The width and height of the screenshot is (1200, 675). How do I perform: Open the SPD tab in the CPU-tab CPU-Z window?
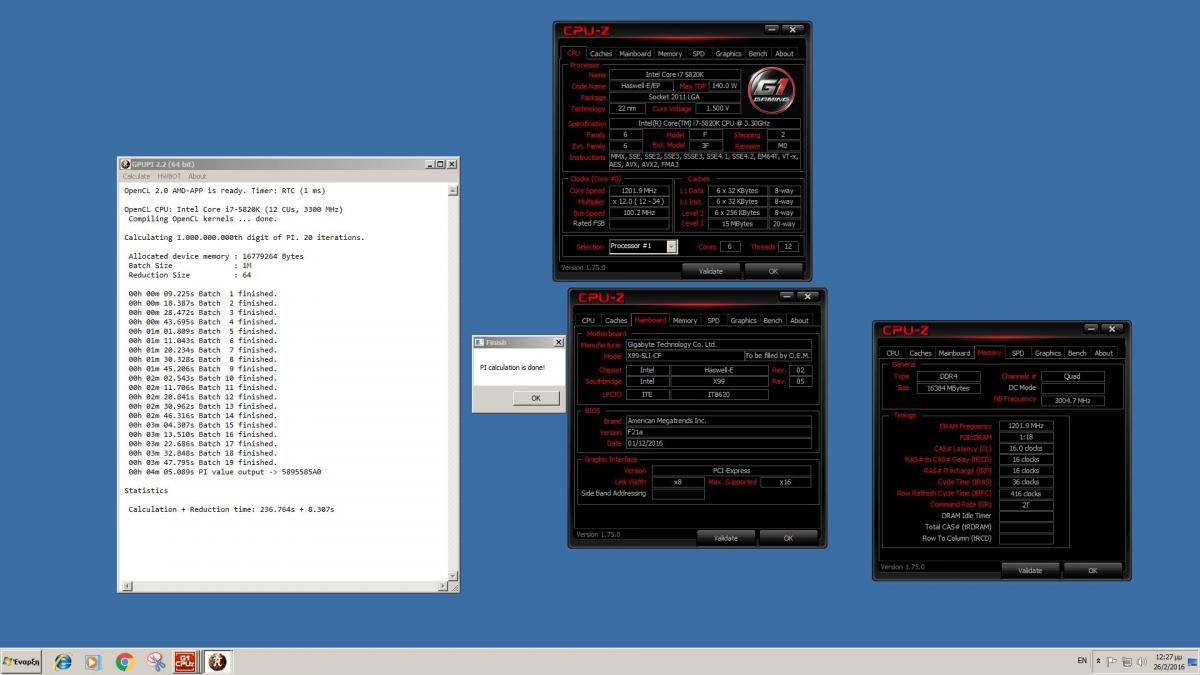point(698,54)
